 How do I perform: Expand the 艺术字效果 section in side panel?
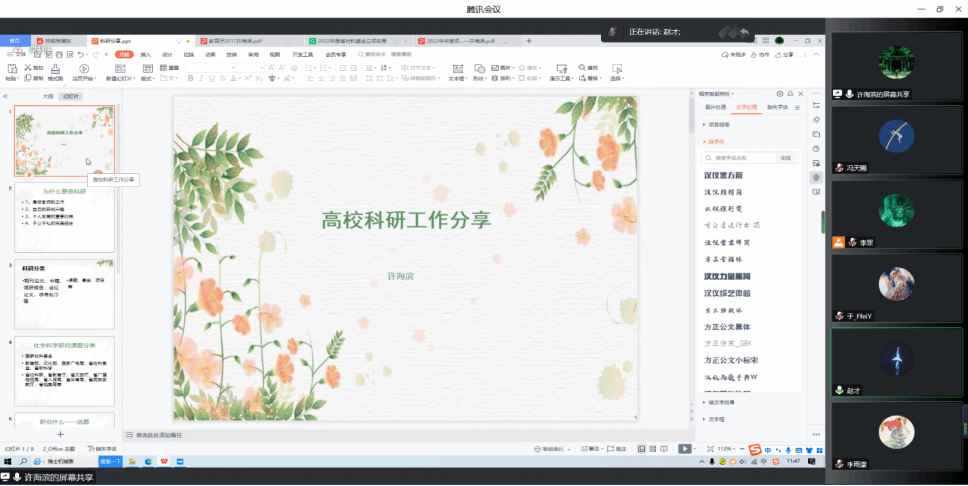click(722, 402)
